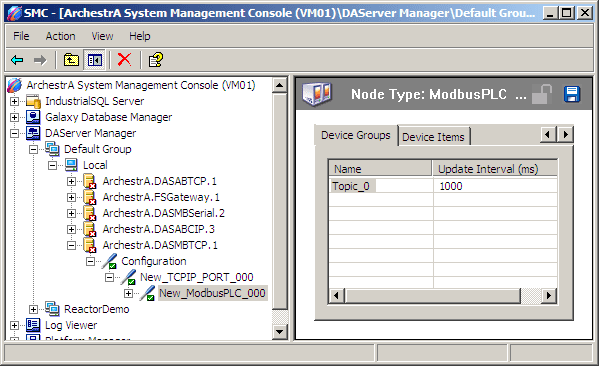Screen dimensions: 599x366
Task: Open the Help menu
Action: coord(139,36)
